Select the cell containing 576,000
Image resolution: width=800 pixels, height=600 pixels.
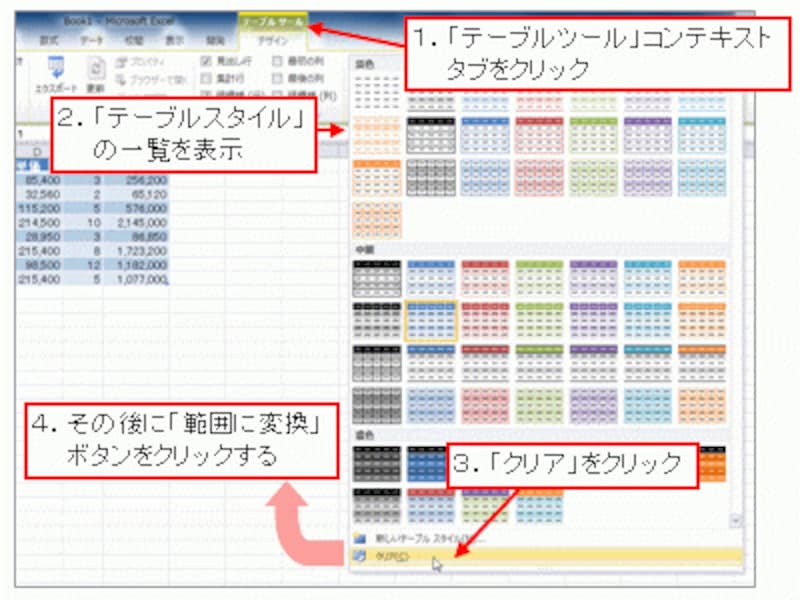(136, 208)
